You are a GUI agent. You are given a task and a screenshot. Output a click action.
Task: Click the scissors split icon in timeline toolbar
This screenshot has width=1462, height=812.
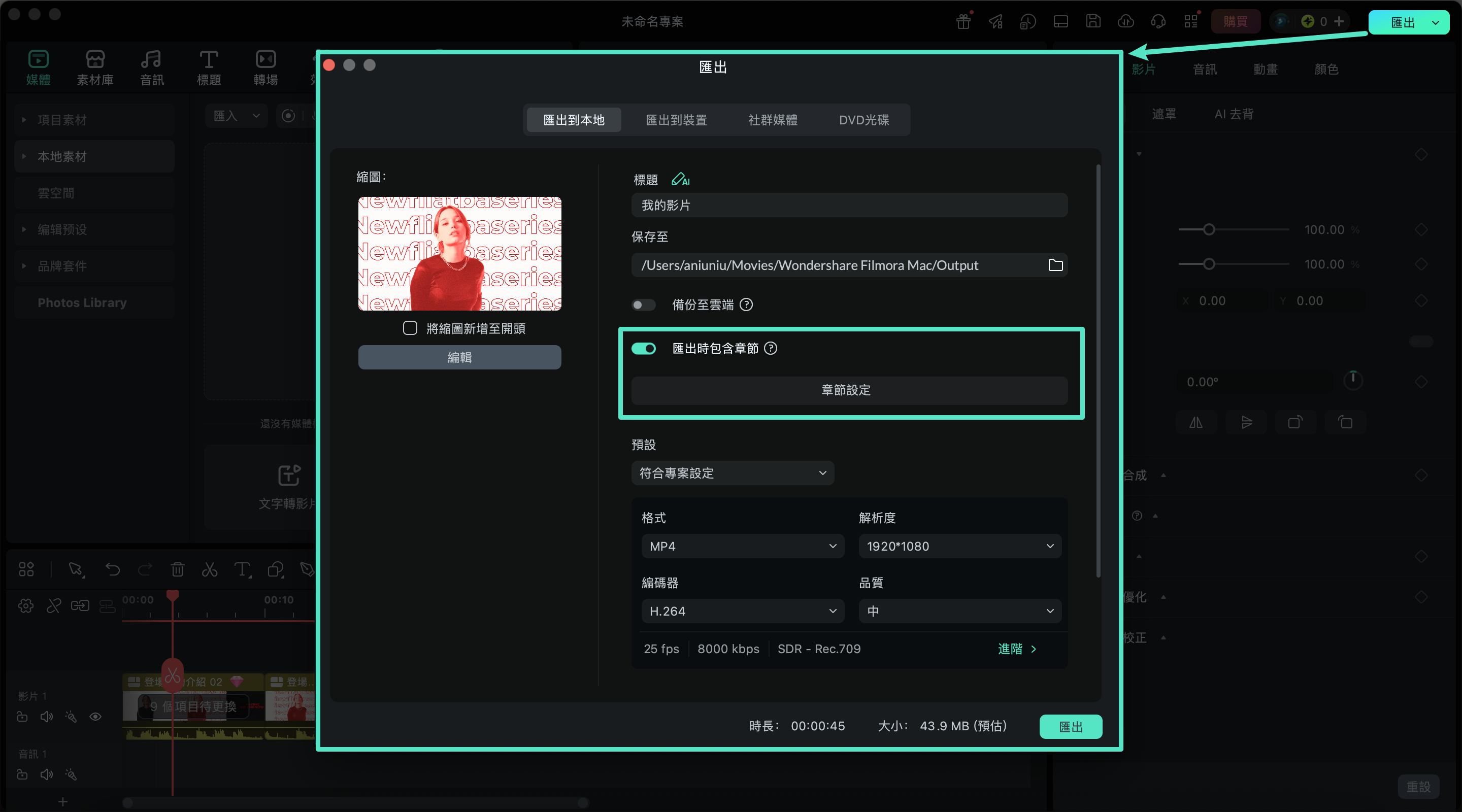click(210, 569)
